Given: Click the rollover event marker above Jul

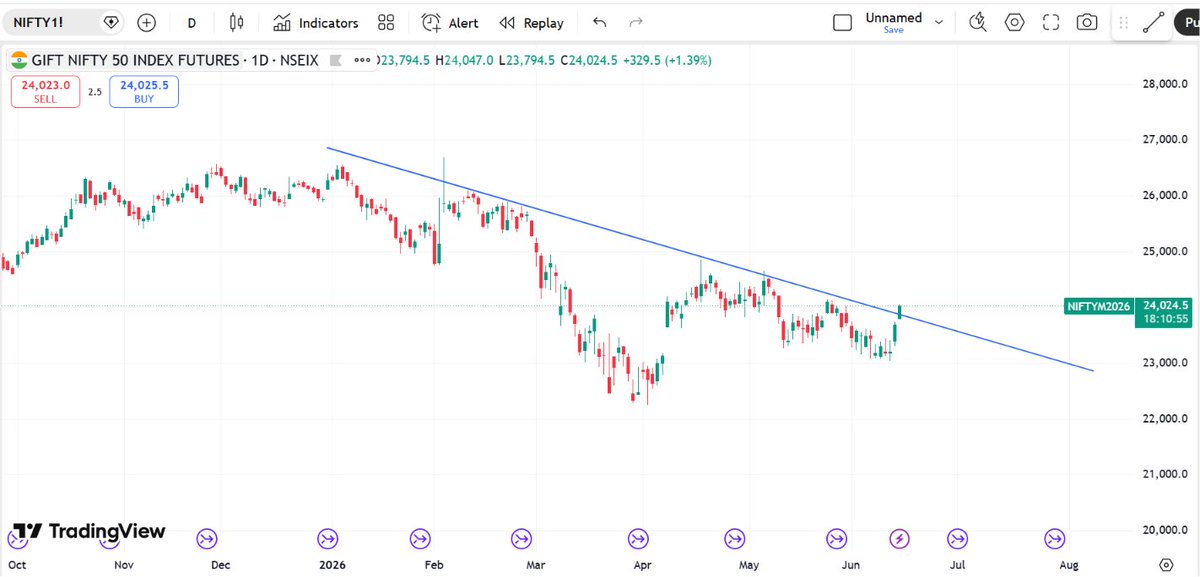Looking at the screenshot, I should pyautogui.click(x=957, y=539).
